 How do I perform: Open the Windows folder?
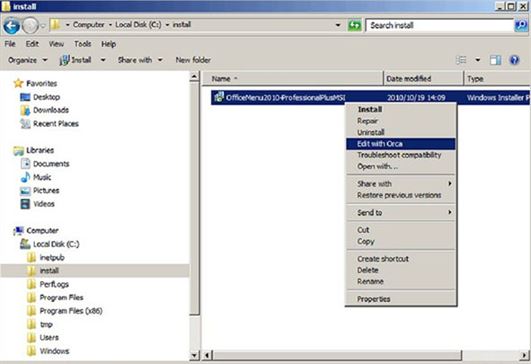(54, 351)
